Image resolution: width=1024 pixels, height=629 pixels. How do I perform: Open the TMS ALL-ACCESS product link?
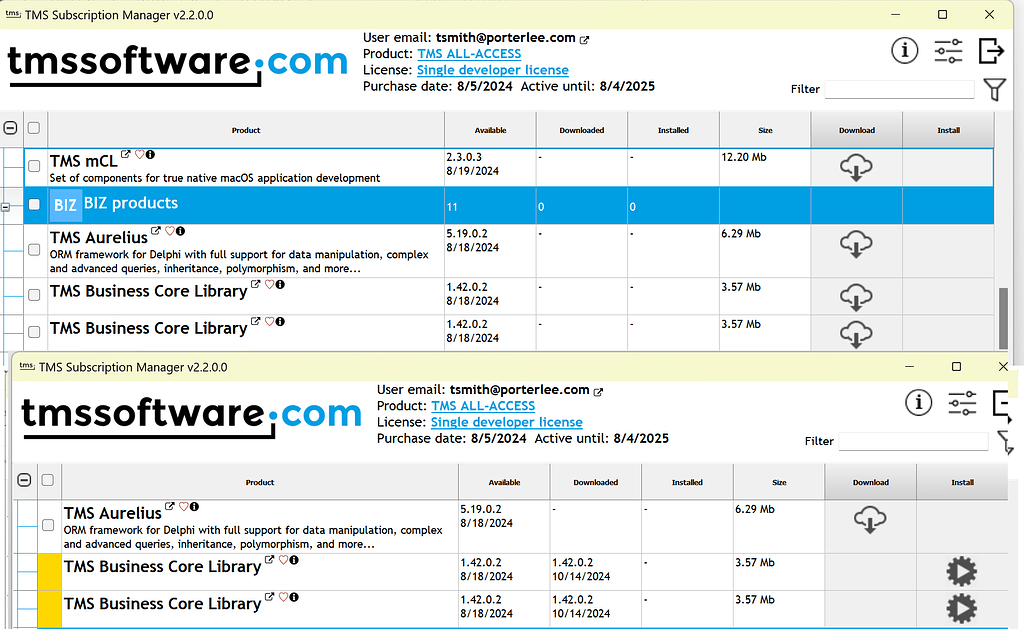pyautogui.click(x=470, y=53)
